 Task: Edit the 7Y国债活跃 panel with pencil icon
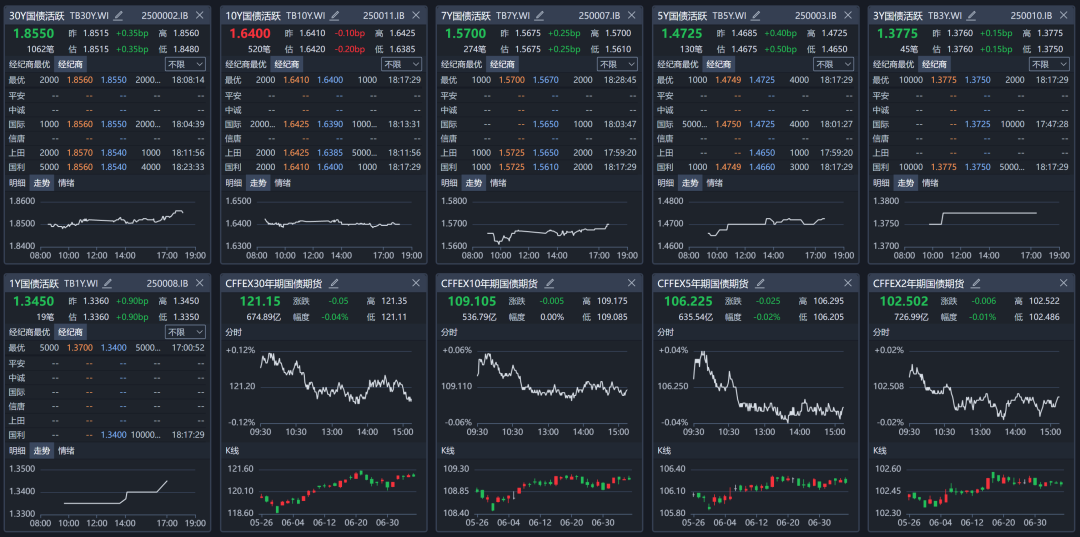pyautogui.click(x=539, y=15)
